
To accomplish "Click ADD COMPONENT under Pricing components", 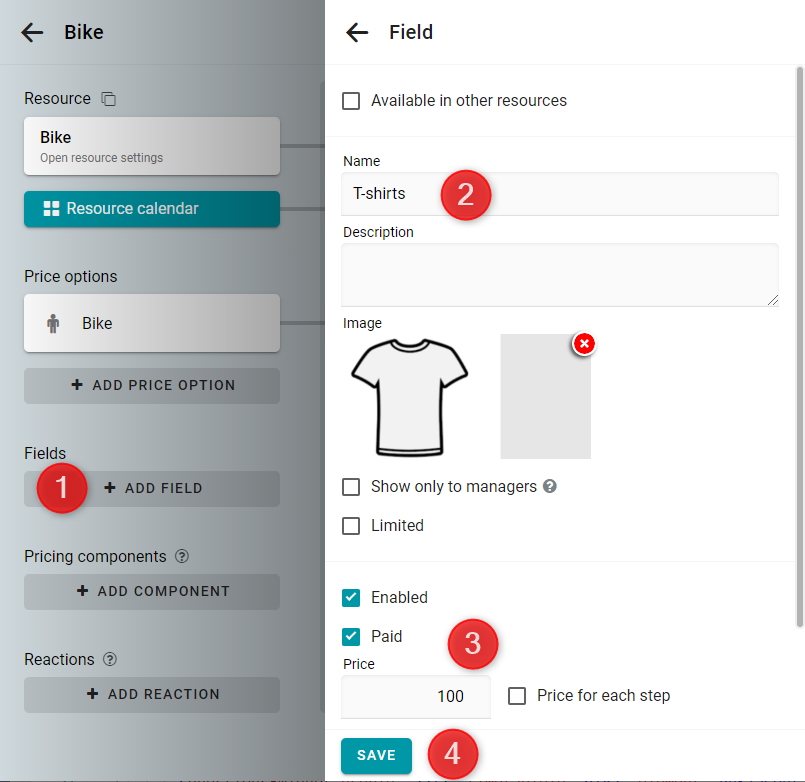I will coord(152,592).
